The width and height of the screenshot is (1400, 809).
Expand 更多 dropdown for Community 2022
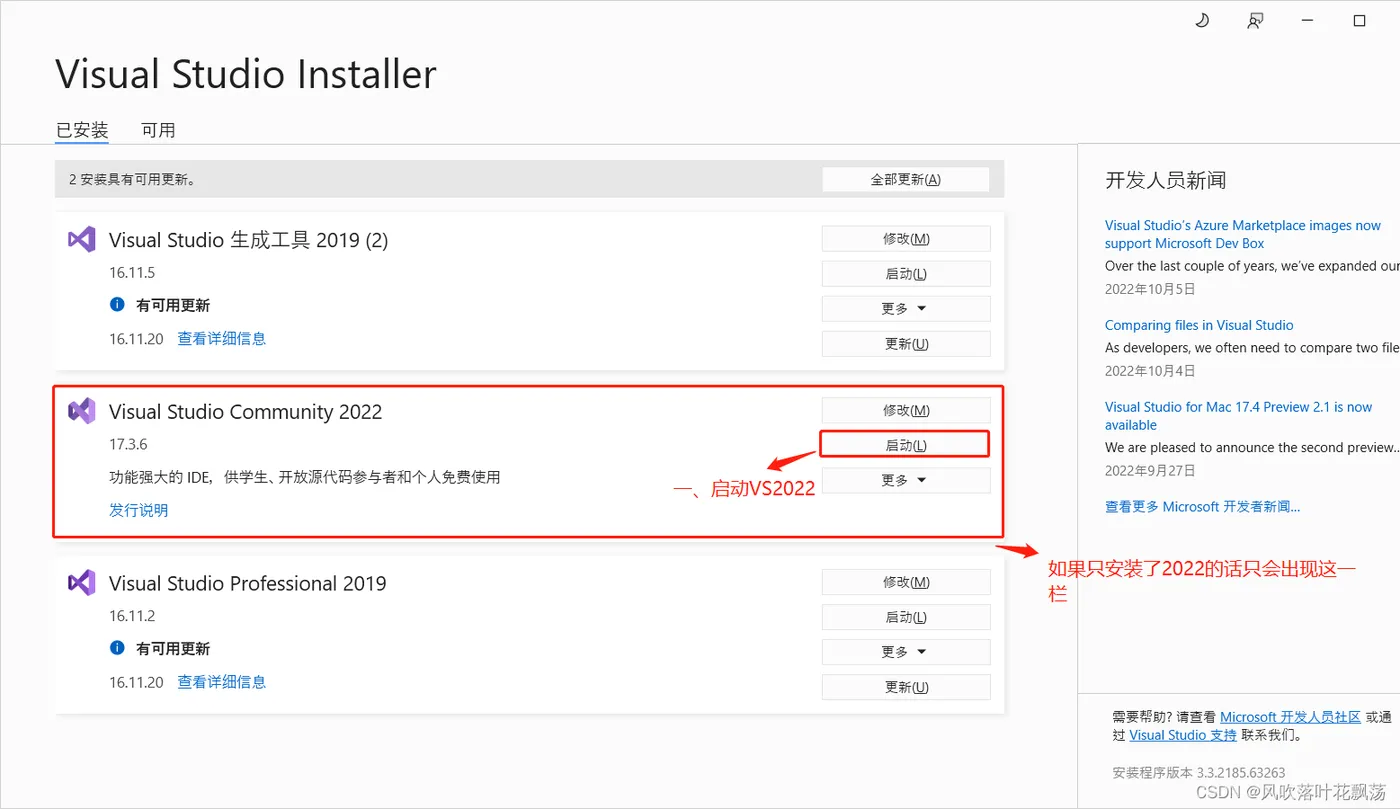(906, 480)
